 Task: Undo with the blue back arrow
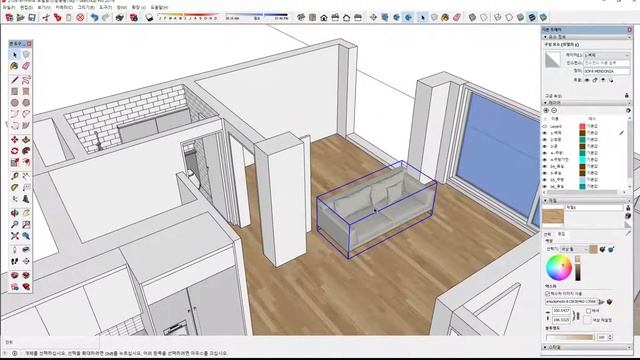point(94,17)
